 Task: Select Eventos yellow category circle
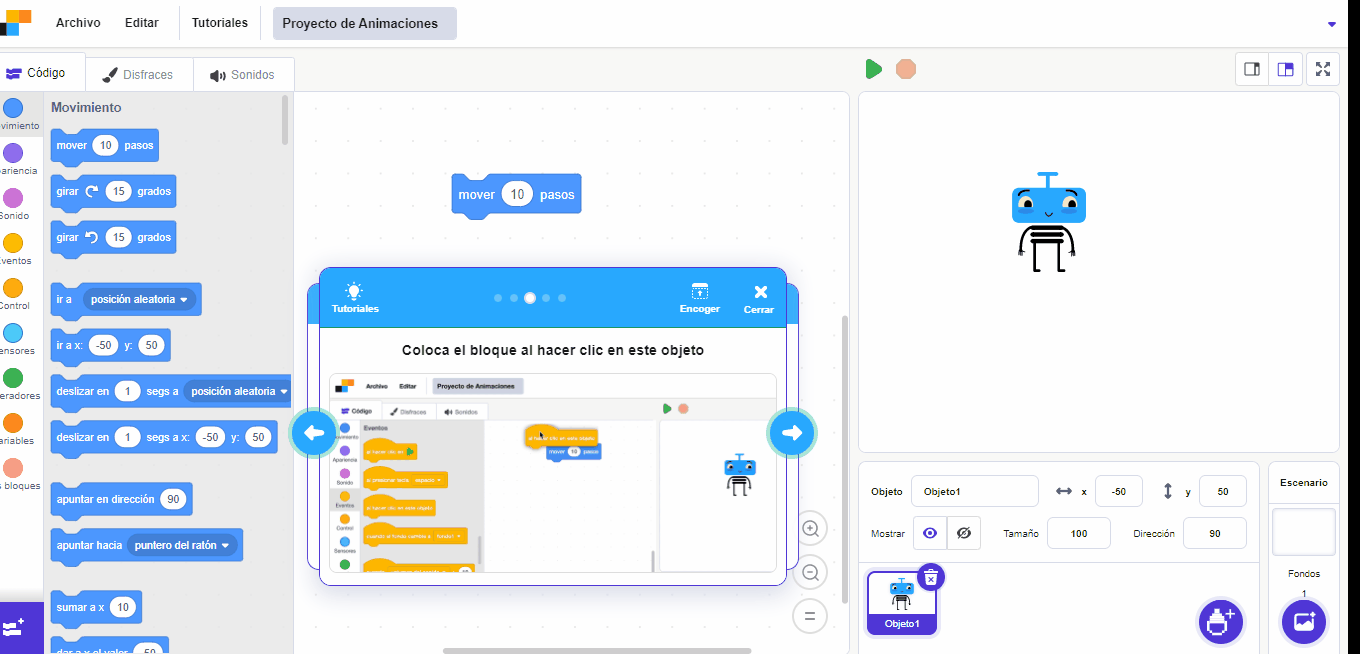point(13,242)
